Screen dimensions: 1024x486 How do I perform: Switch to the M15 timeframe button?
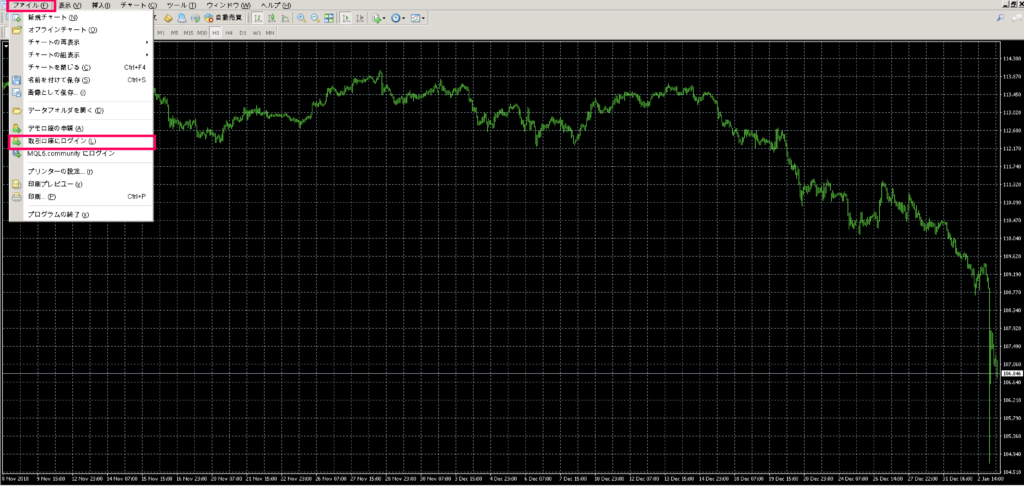click(188, 32)
